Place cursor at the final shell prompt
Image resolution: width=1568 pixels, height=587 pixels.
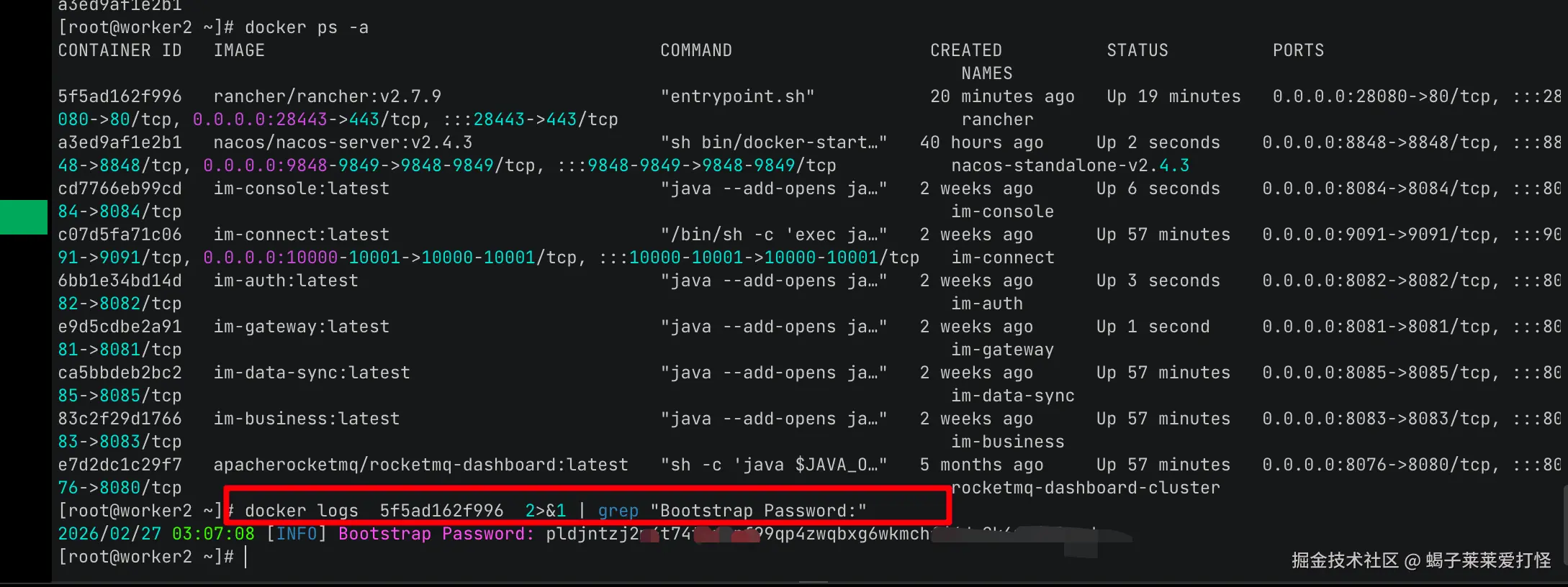245,557
